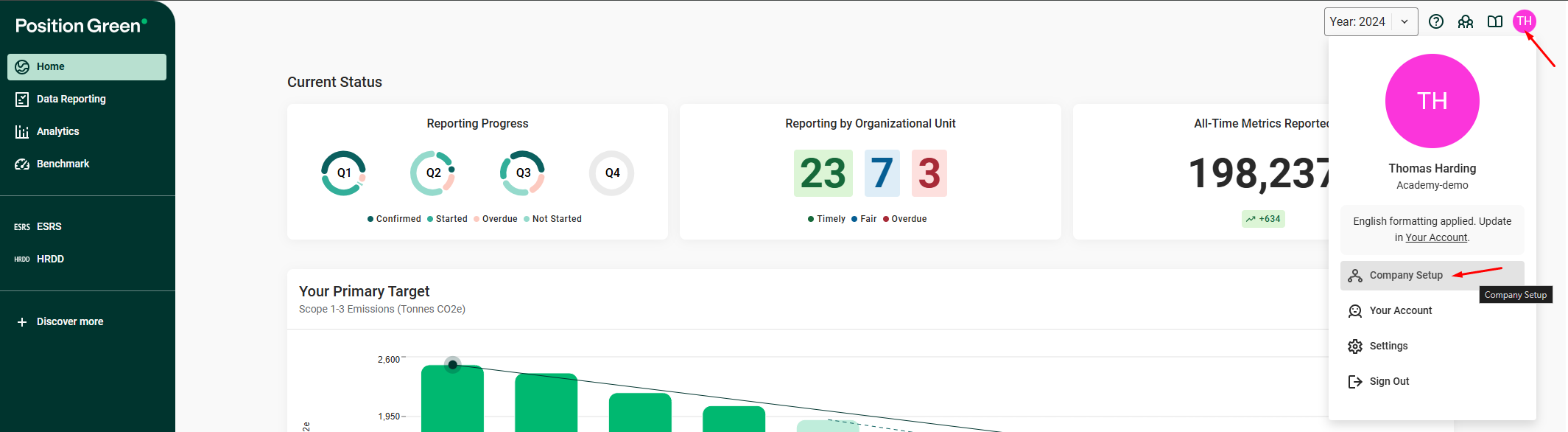The height and width of the screenshot is (432, 1568).
Task: Click the Q2 progress ring
Action: (x=434, y=173)
